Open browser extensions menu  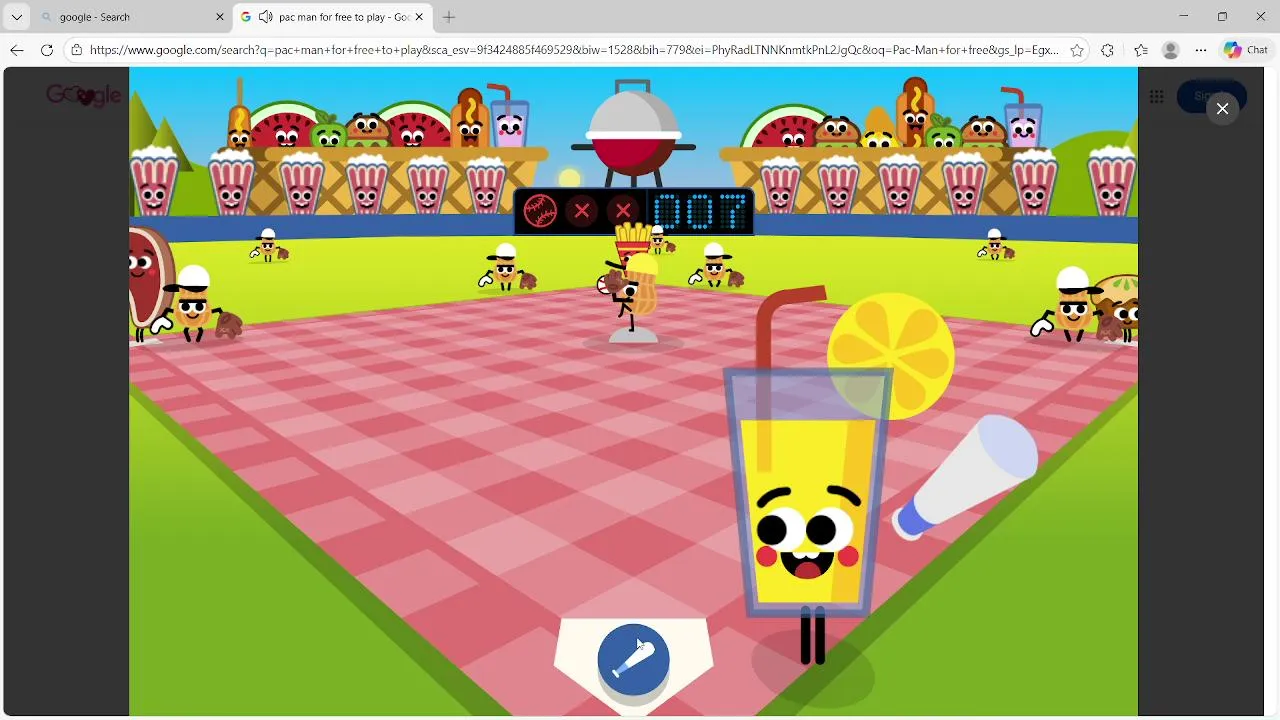[1107, 50]
